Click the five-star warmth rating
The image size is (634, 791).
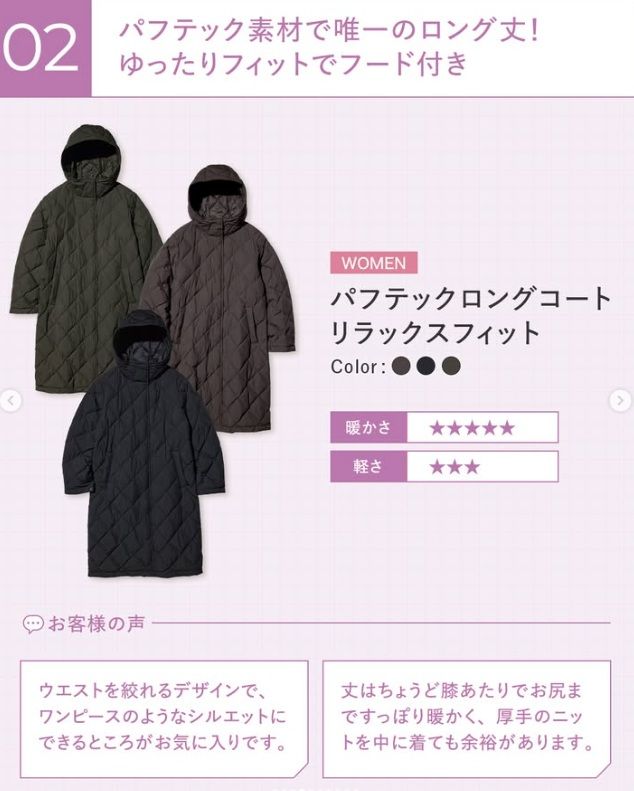472,428
